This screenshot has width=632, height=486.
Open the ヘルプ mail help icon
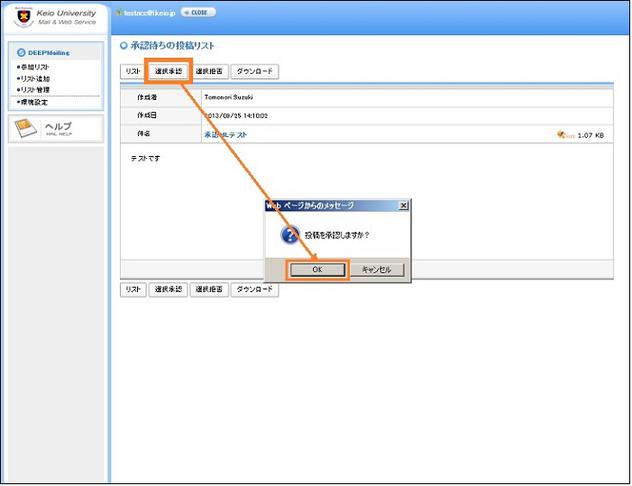pyautogui.click(x=26, y=129)
